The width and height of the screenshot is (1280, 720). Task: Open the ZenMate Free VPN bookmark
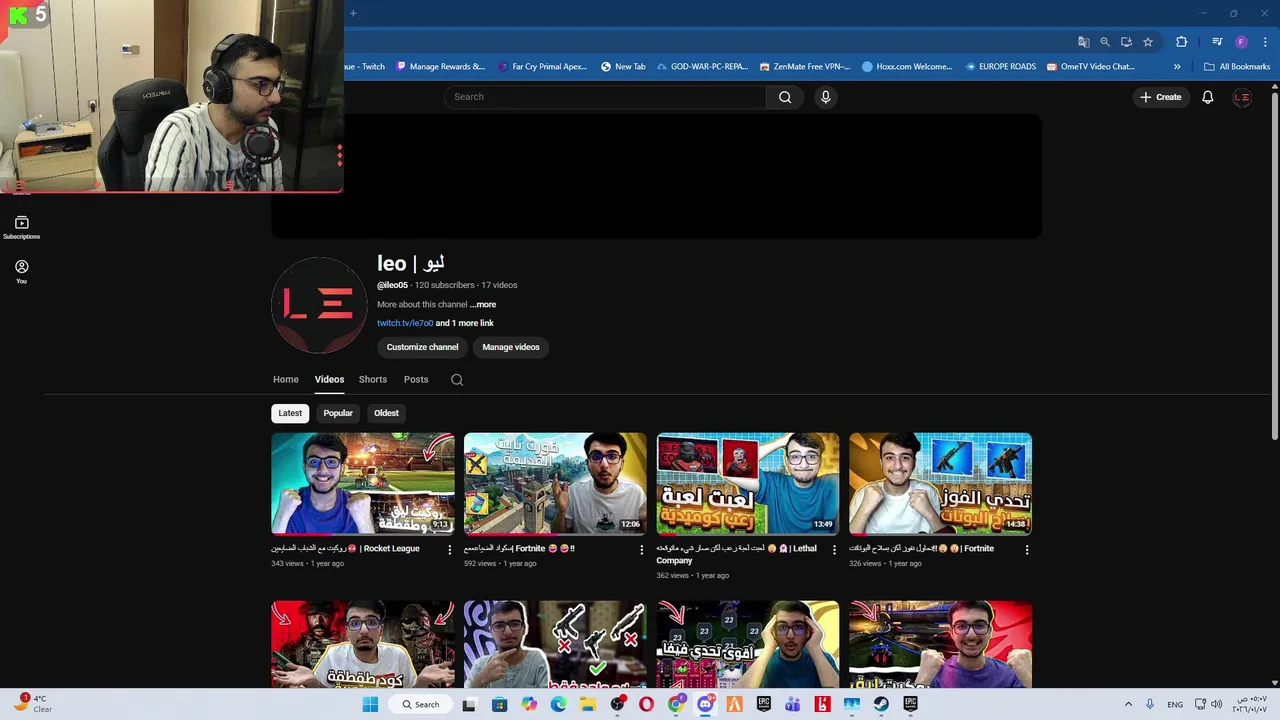tap(805, 67)
